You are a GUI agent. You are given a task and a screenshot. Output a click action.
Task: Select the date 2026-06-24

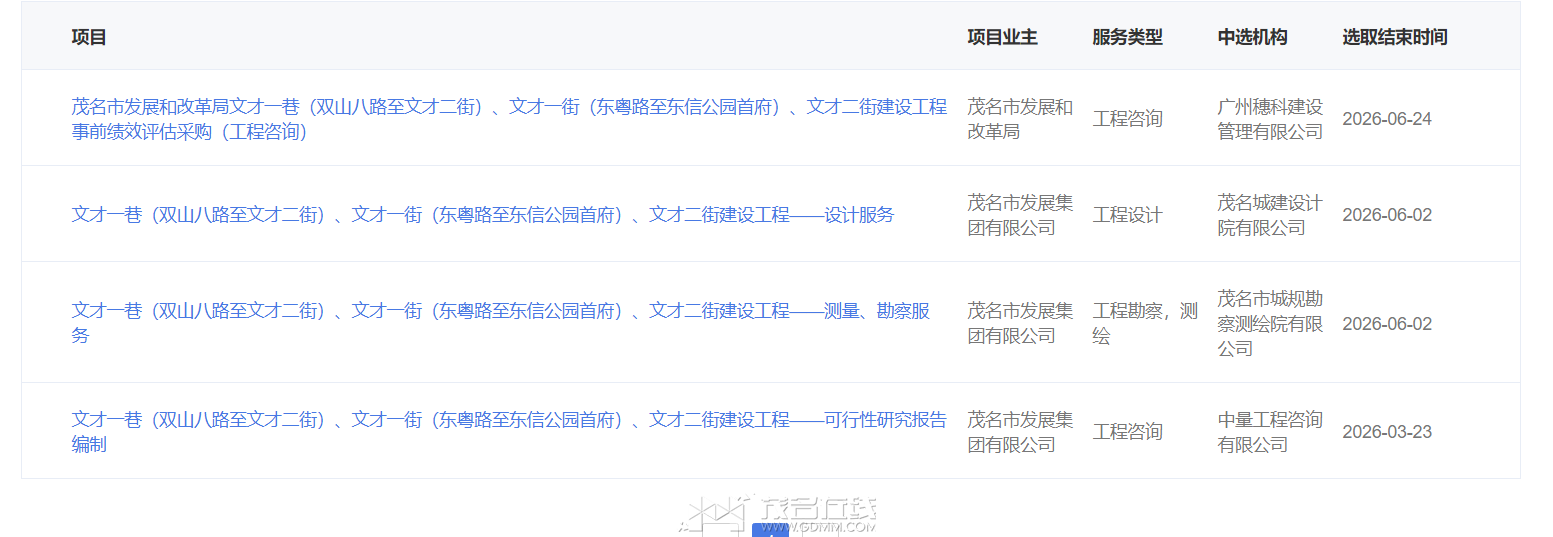(x=1387, y=119)
